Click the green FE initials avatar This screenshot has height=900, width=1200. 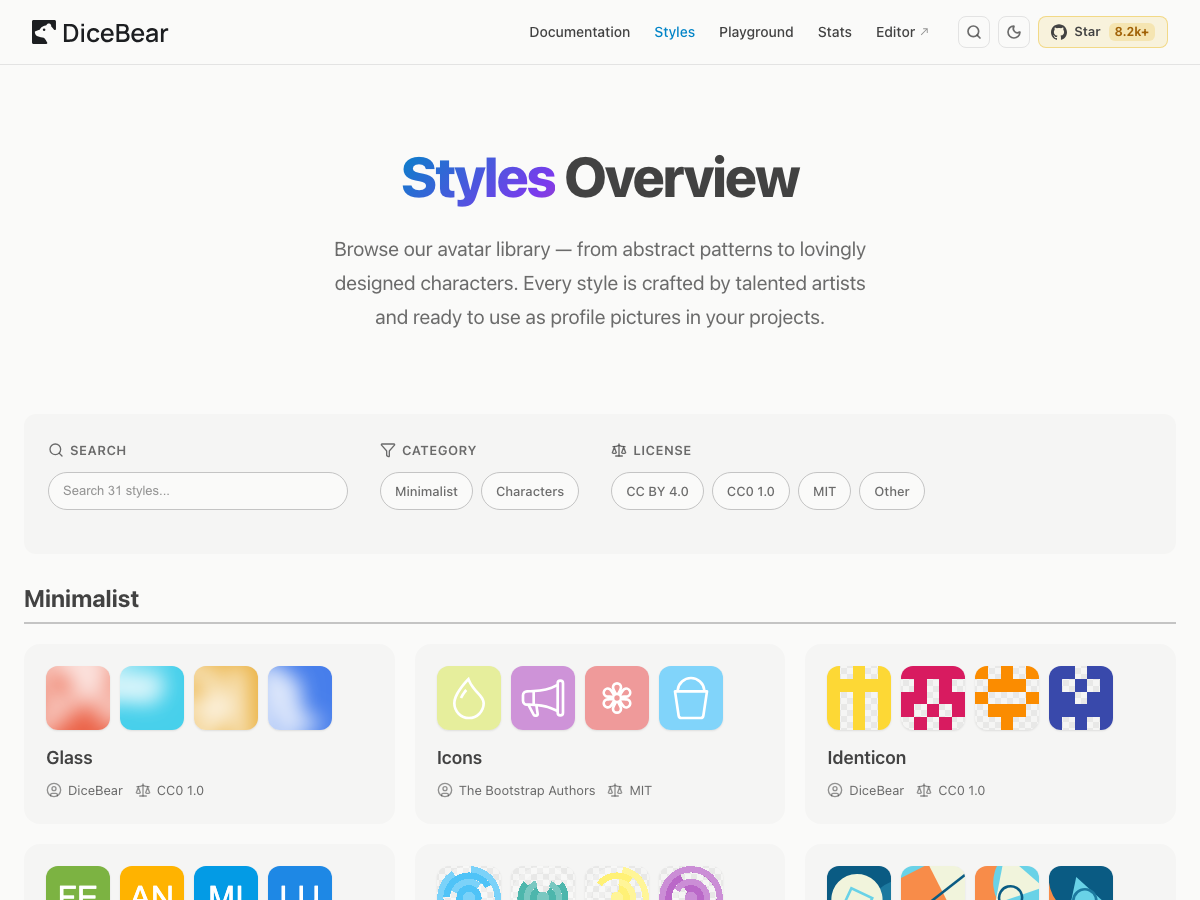pos(78,883)
